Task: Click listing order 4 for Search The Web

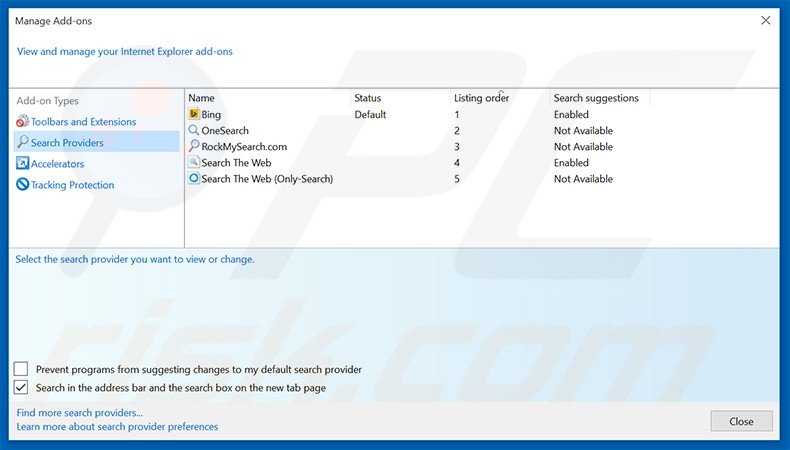Action: pos(457,163)
